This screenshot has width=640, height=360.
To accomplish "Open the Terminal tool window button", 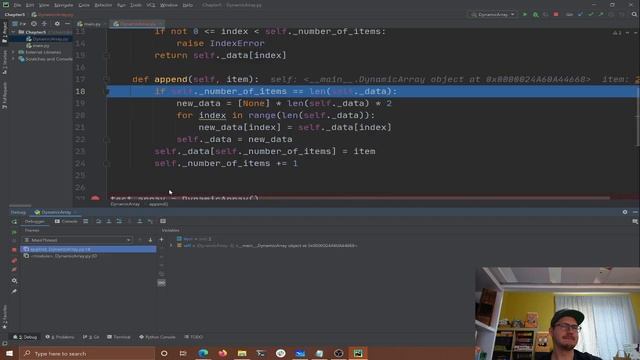I will pos(119,337).
